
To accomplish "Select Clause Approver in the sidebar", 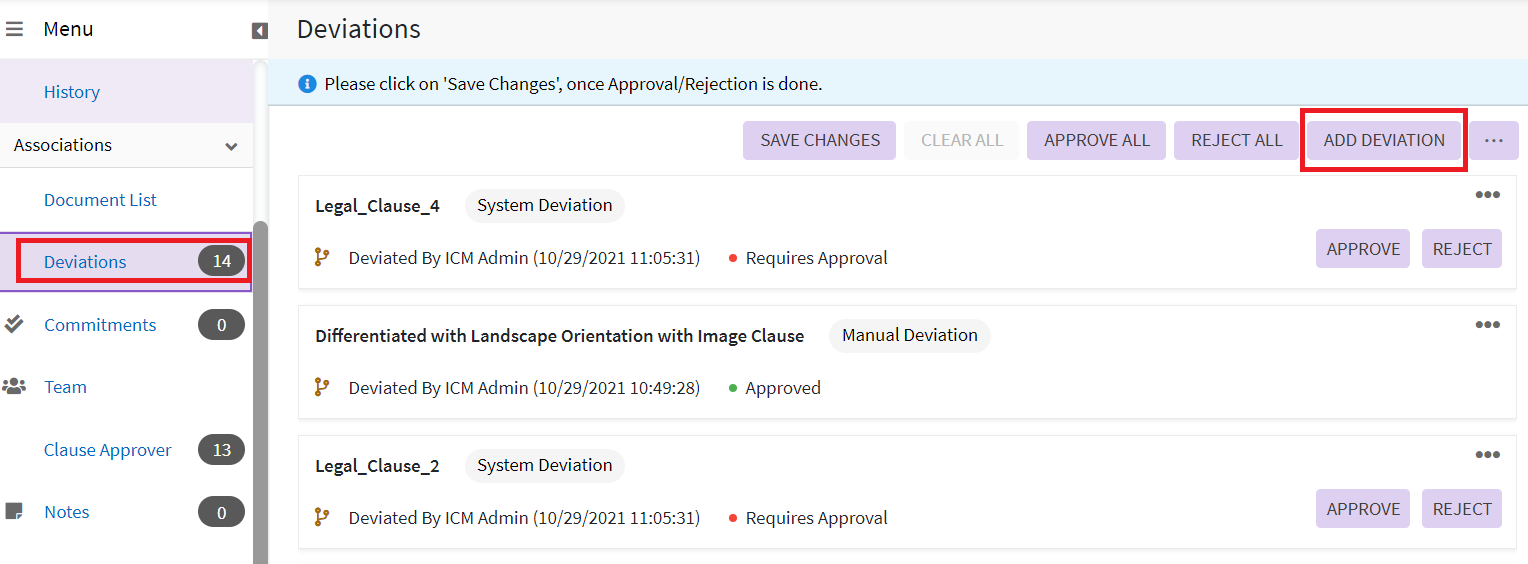I will pyautogui.click(x=107, y=450).
